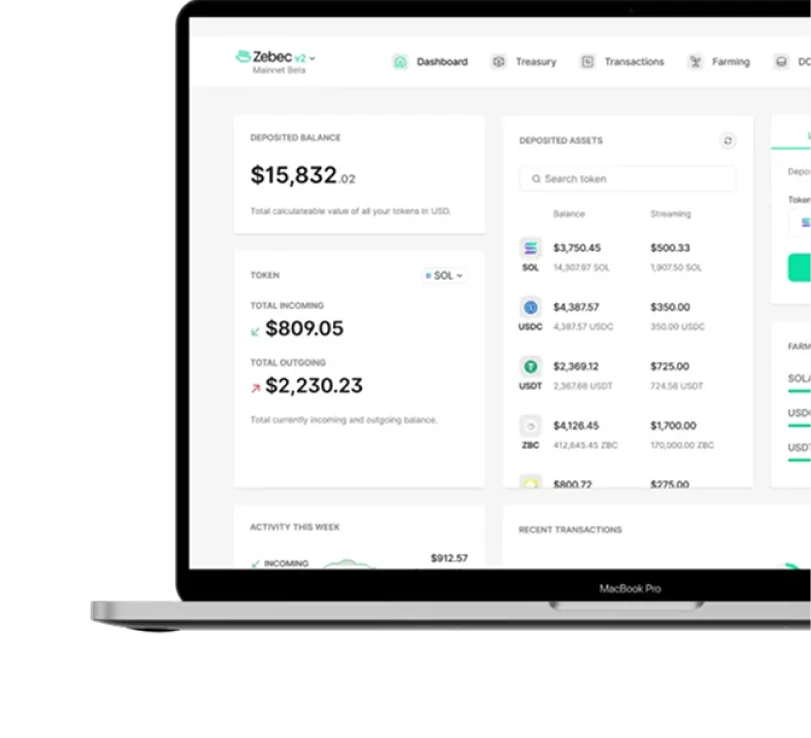
Task: Click the SOL farm progress bar
Action: click(799, 393)
